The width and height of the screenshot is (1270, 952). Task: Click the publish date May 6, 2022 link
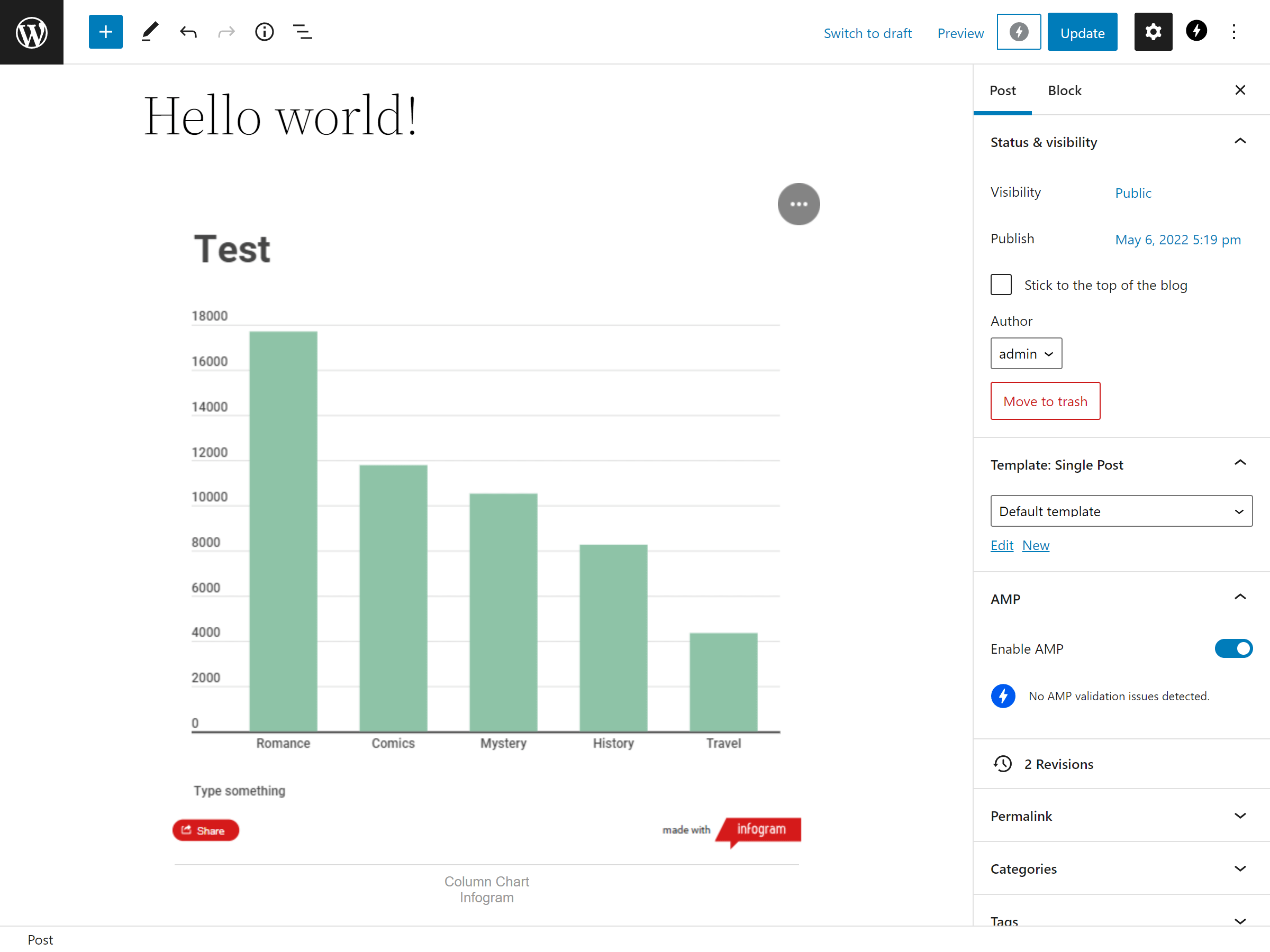[1177, 239]
